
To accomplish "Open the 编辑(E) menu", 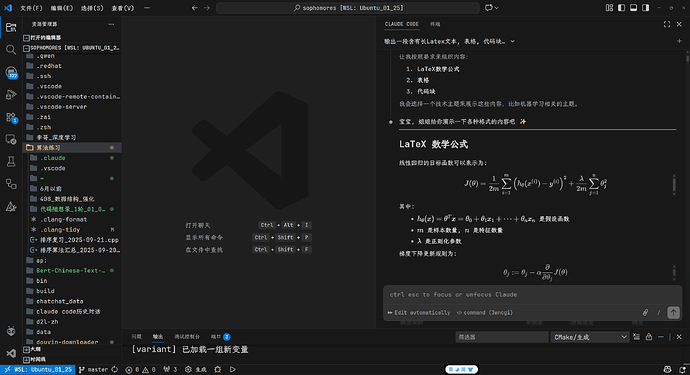I will (x=62, y=8).
